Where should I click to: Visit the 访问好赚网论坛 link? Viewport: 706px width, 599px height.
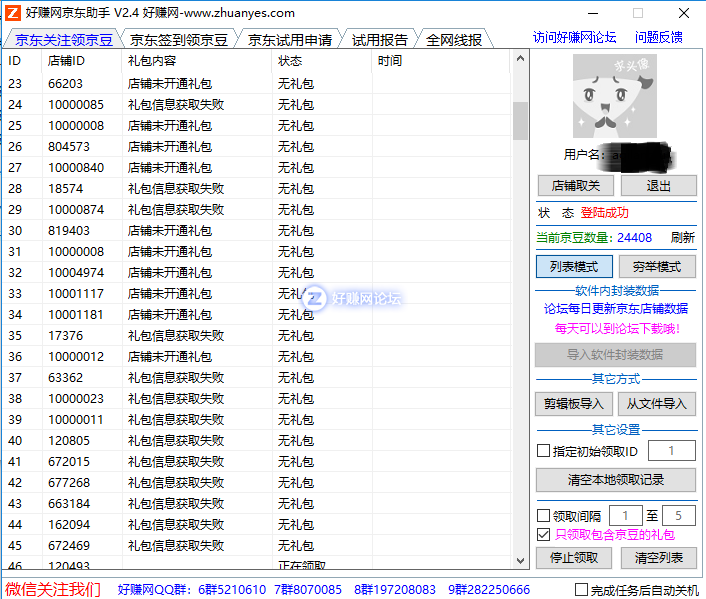click(x=574, y=37)
